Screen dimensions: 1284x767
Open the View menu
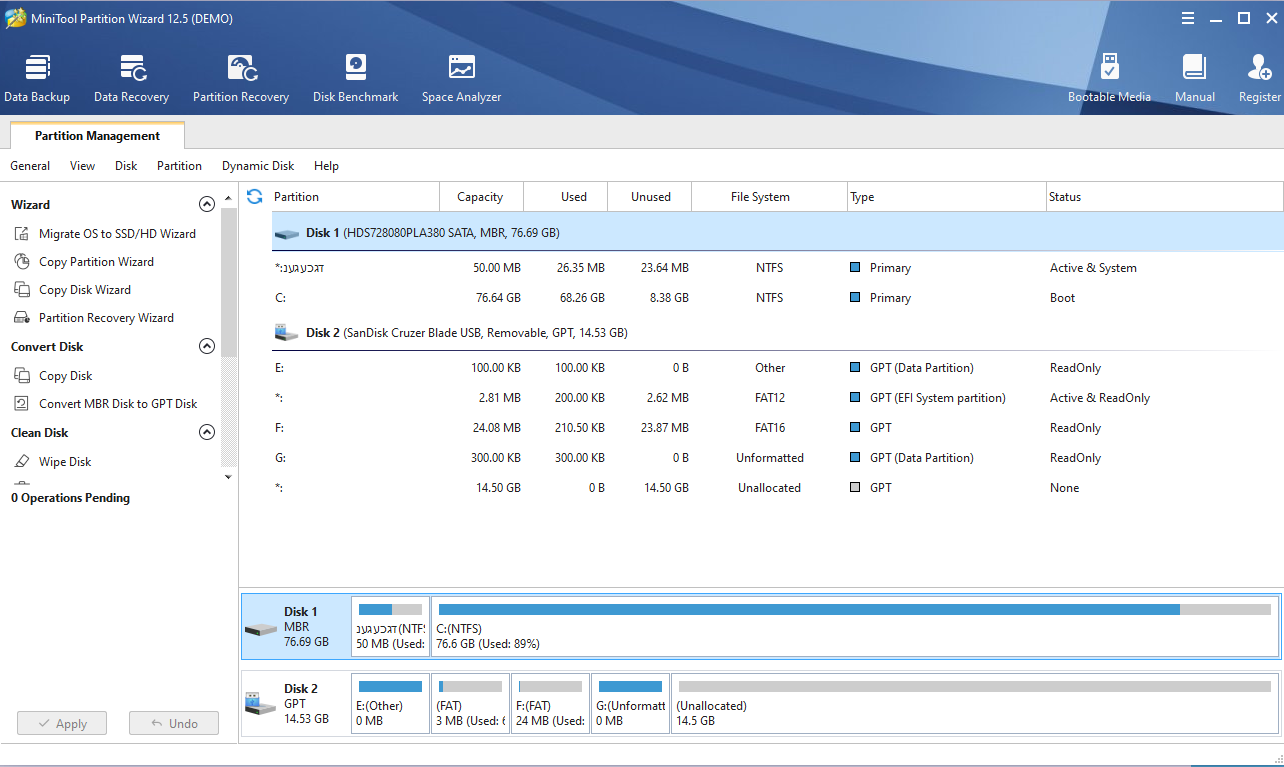tap(83, 166)
